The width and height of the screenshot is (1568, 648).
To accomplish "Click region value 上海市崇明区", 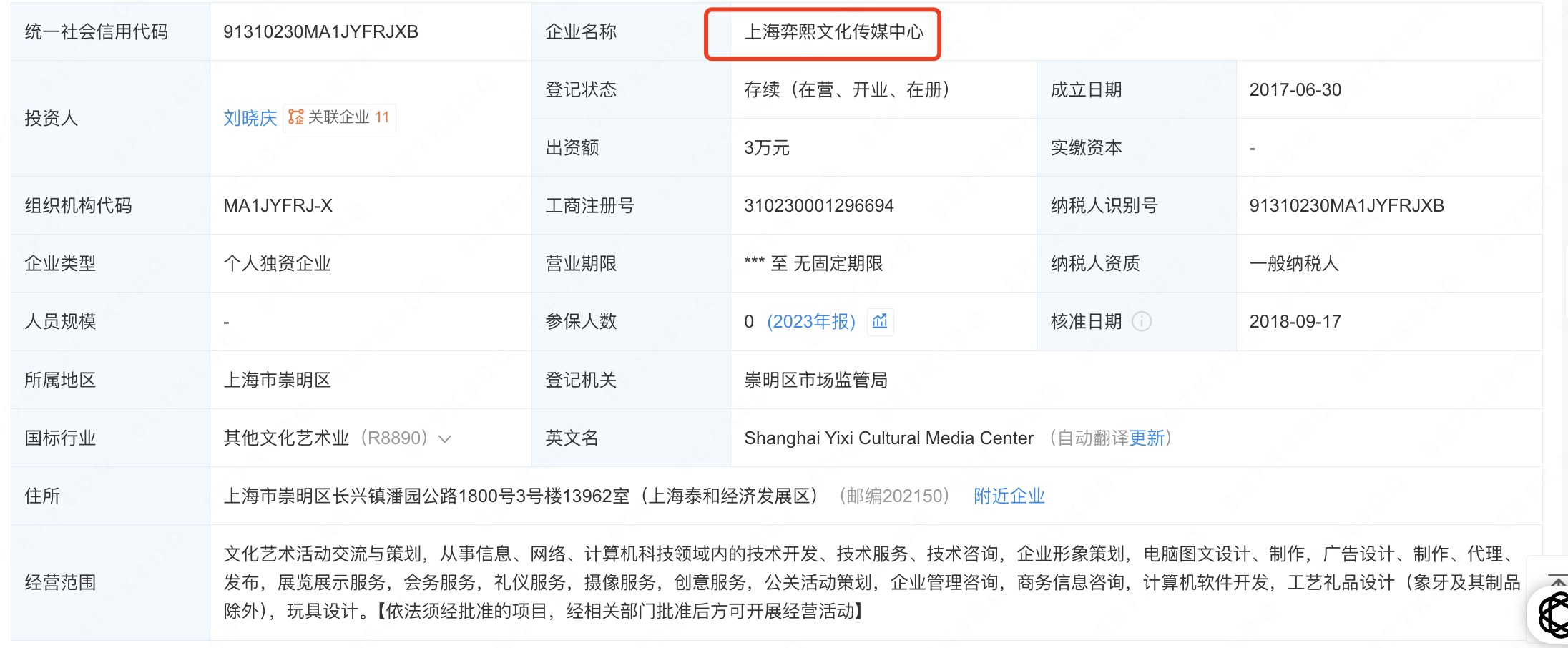I will click(x=278, y=380).
